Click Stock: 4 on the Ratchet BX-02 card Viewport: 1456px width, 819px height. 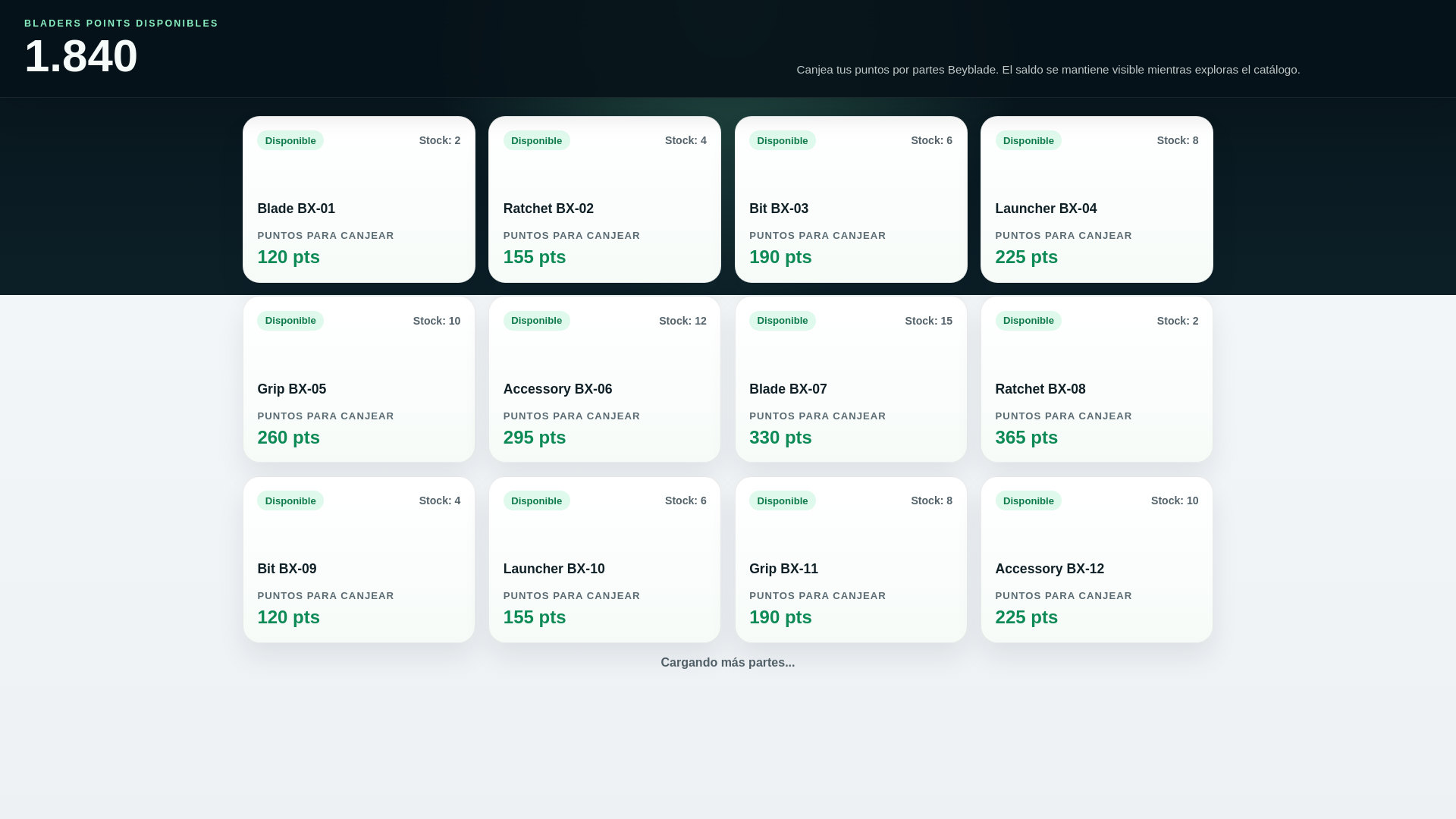[x=686, y=140]
